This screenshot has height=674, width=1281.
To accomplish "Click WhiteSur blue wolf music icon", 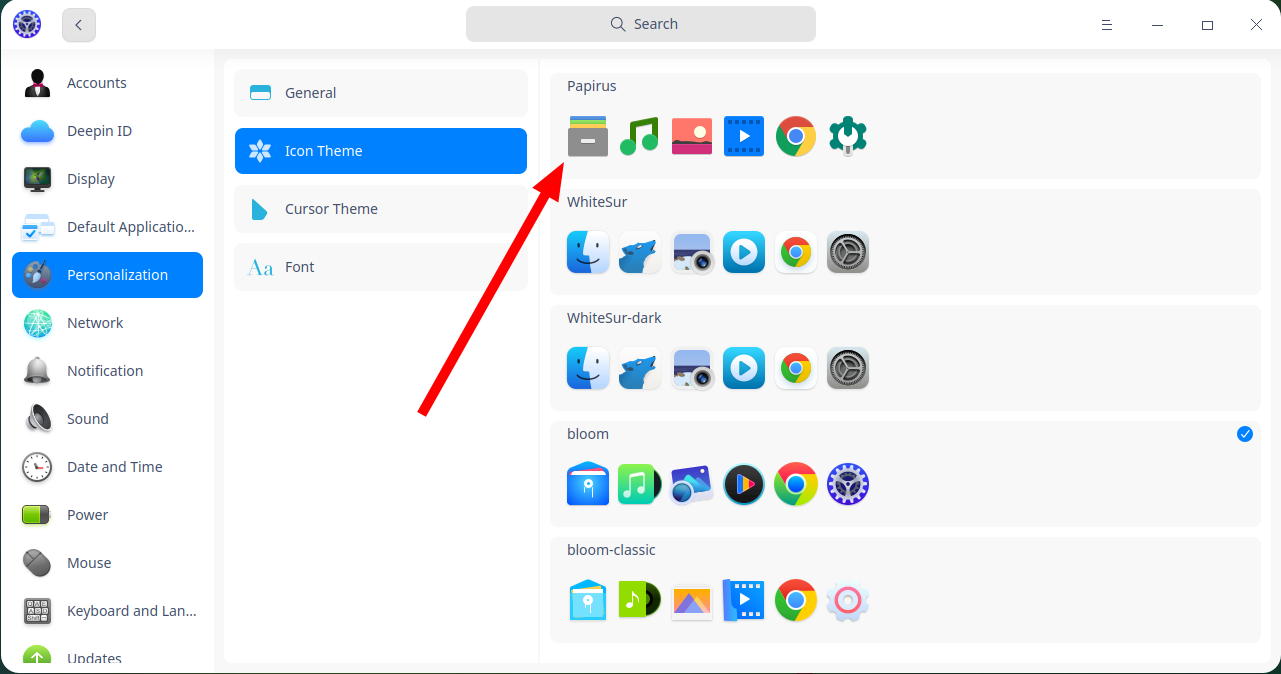I will coord(640,252).
